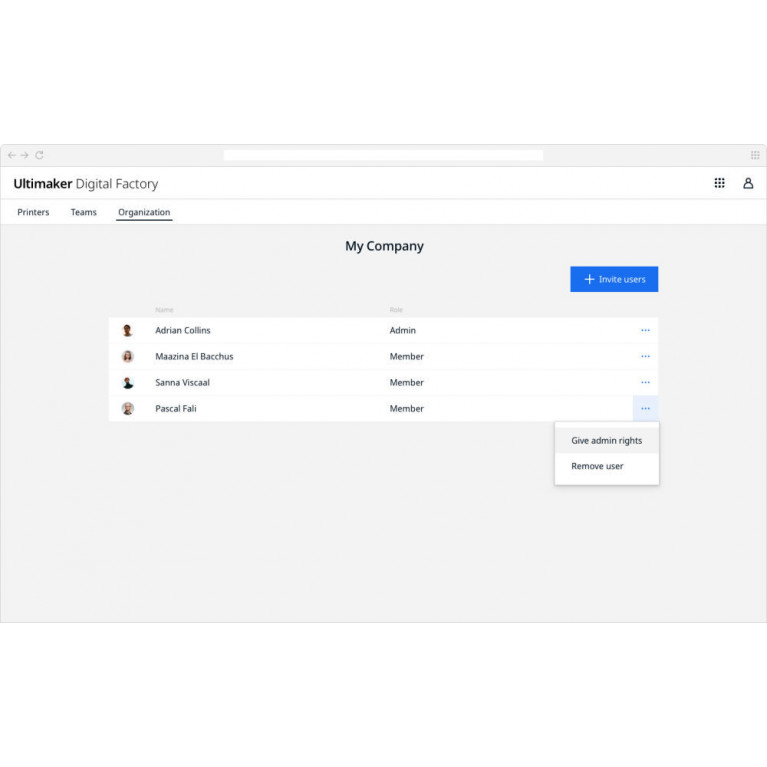The width and height of the screenshot is (767, 767).
Task: Select the Organization tab
Action: pyautogui.click(x=144, y=212)
